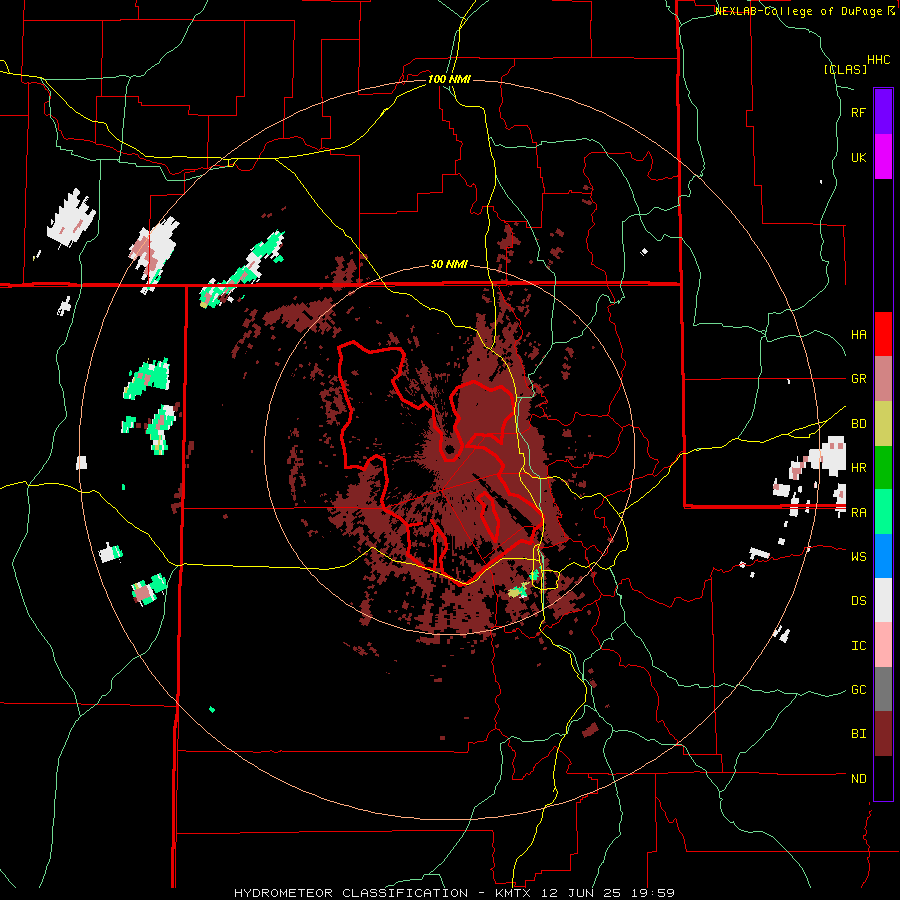Click the IC pink legend color block
This screenshot has height=900, width=900.
click(x=883, y=645)
